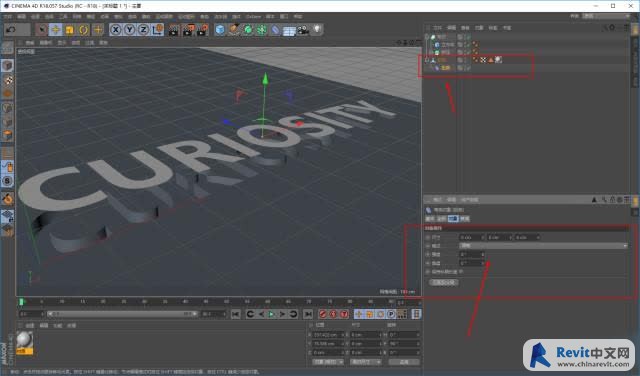Click the recent tools plus icon

98,30
